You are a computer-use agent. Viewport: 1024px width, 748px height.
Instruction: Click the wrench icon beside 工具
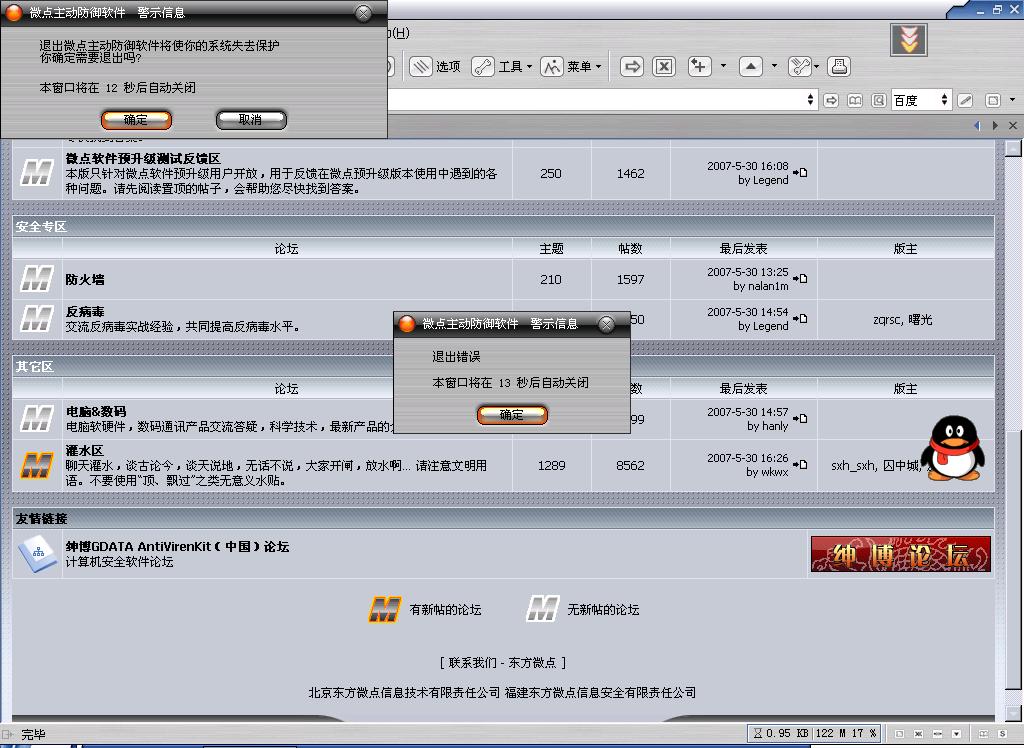483,66
